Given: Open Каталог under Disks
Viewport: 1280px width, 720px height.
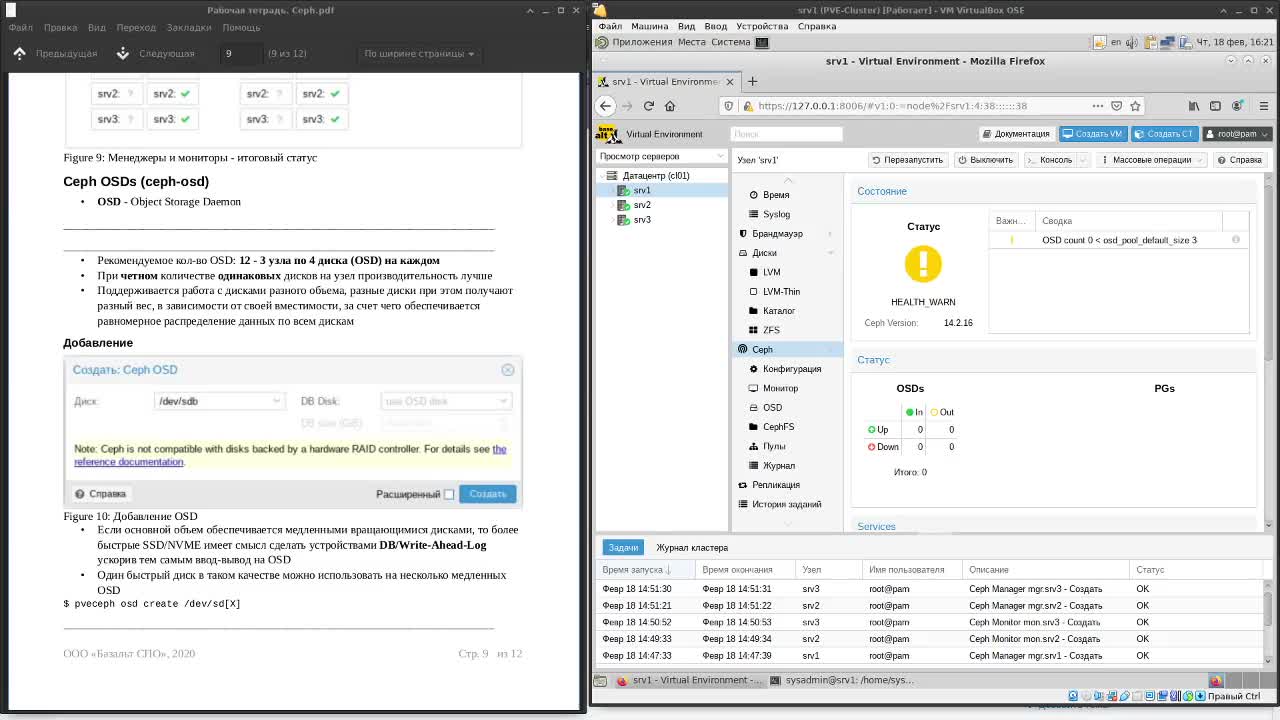Looking at the screenshot, I should (x=787, y=311).
